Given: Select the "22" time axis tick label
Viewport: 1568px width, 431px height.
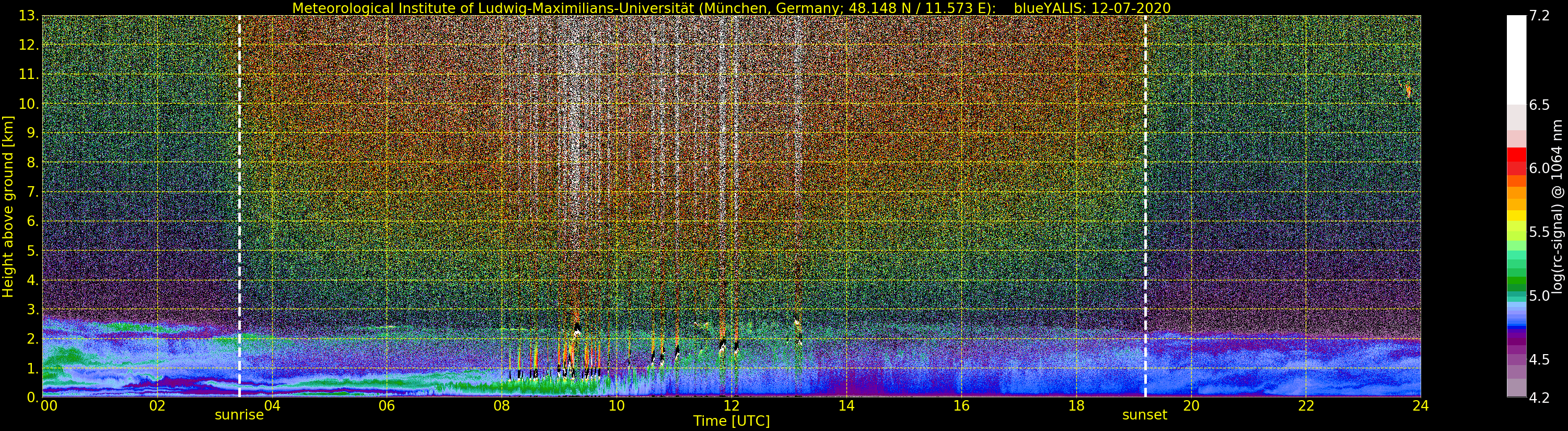Looking at the screenshot, I should (x=1306, y=406).
